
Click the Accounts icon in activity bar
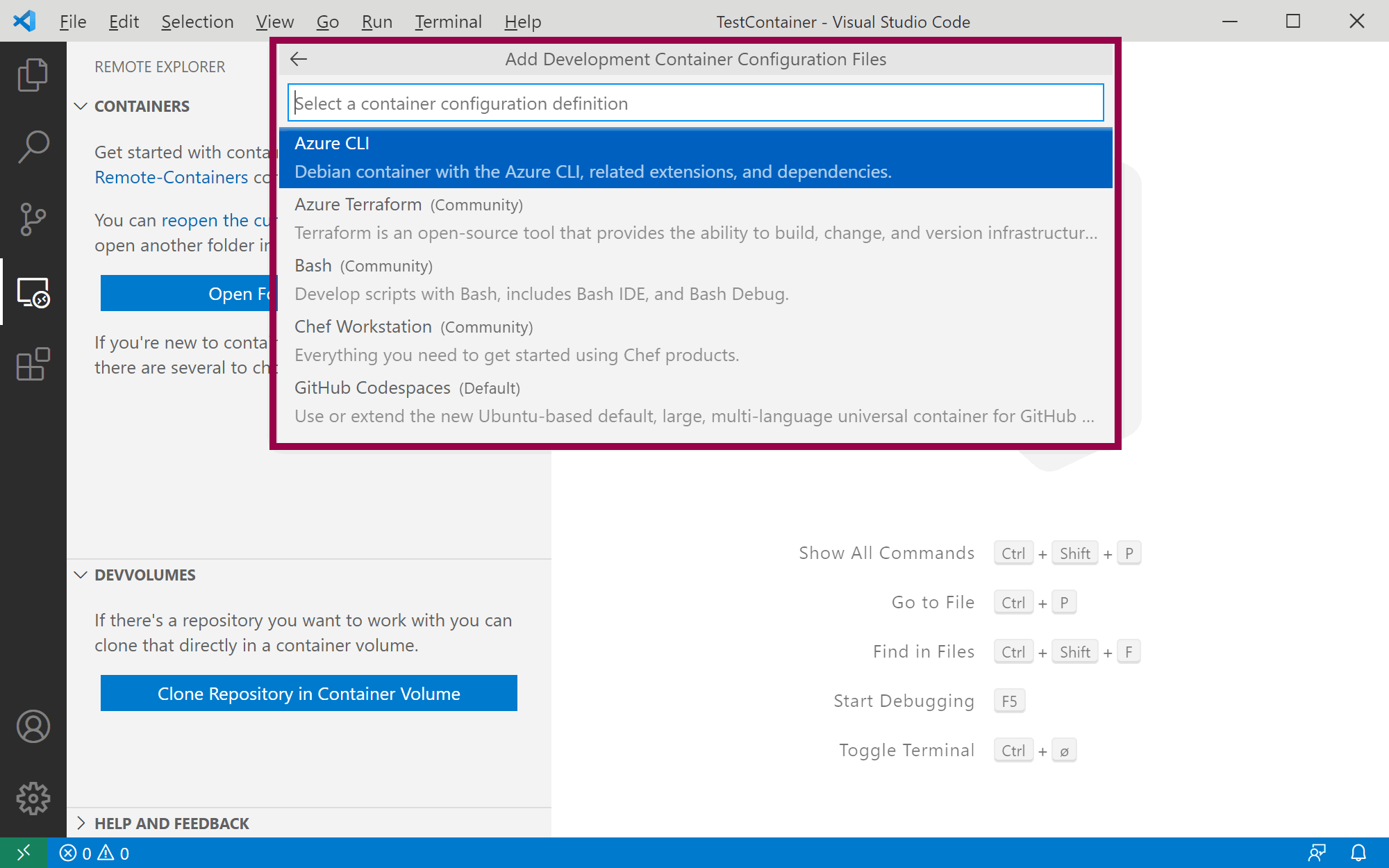click(x=33, y=726)
